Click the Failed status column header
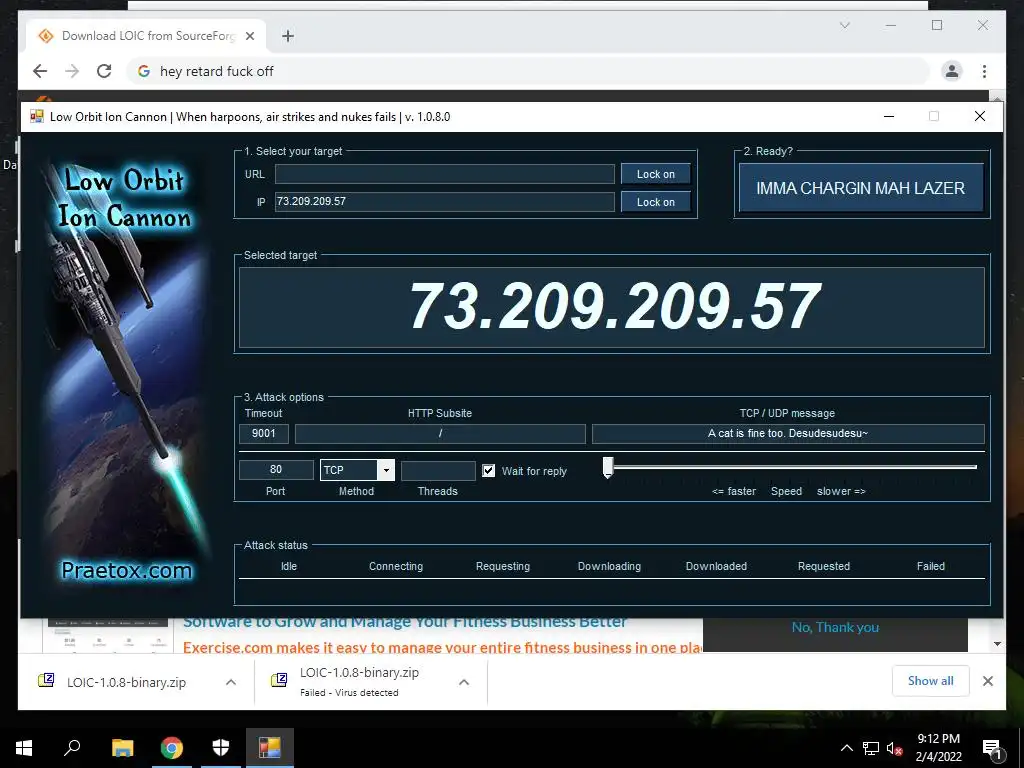1024x768 pixels. click(931, 566)
